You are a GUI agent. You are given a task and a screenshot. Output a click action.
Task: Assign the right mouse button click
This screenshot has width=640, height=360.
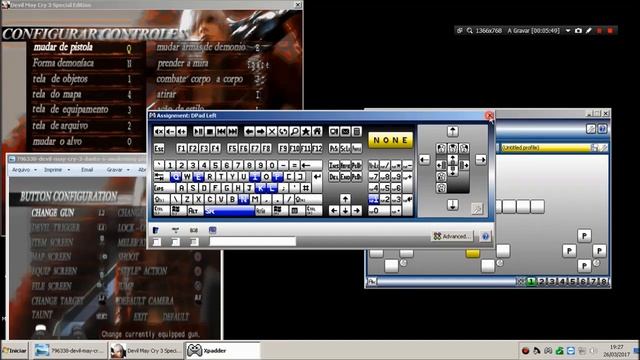pyautogui.click(x=464, y=148)
